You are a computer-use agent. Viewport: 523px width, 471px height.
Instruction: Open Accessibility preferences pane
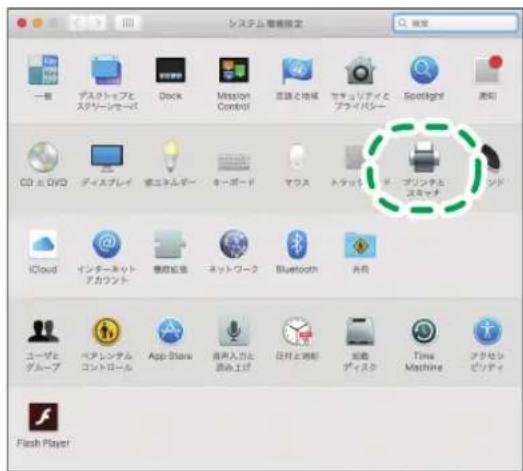pos(488,331)
